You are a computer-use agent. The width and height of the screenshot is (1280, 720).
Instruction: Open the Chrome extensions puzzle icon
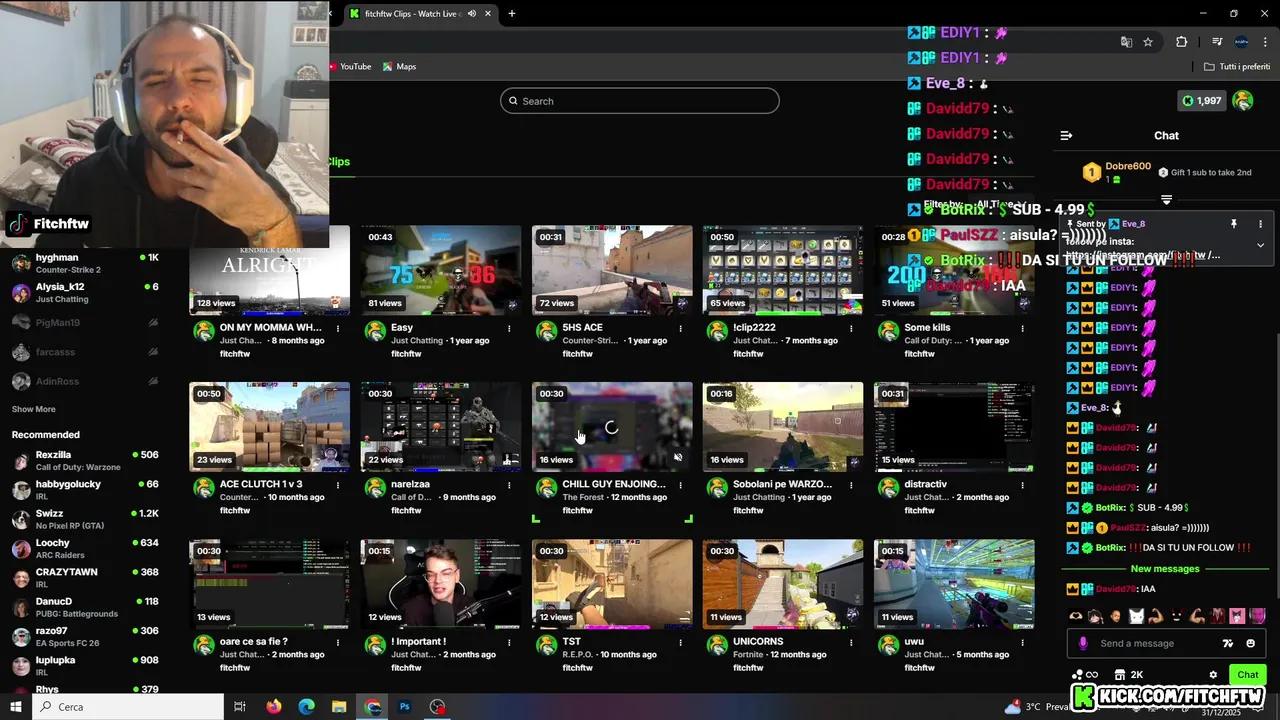click(1181, 42)
